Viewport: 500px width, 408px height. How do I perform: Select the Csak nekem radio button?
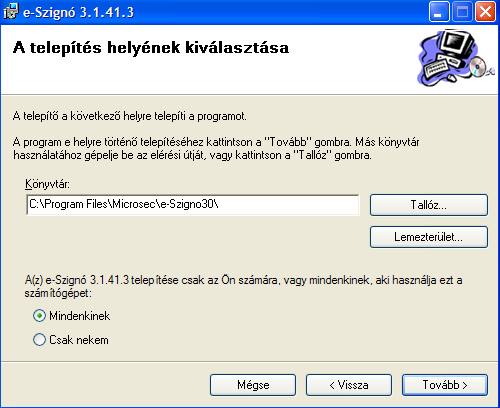point(39,340)
